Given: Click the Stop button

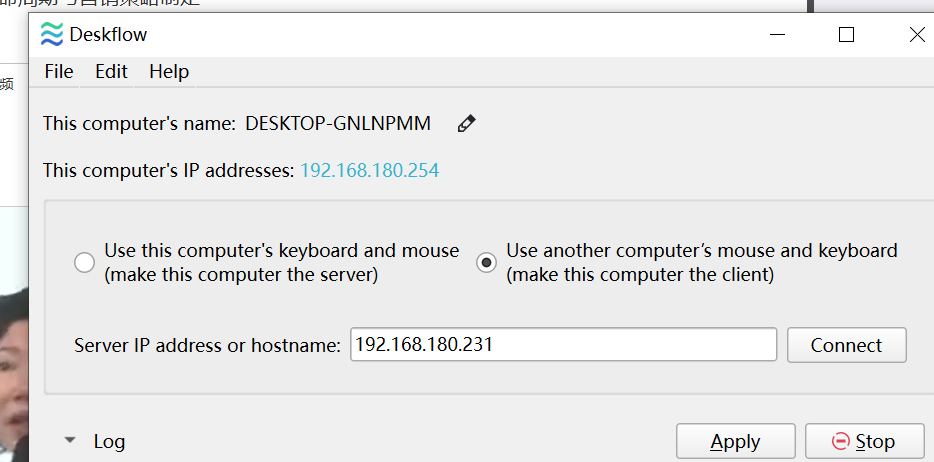Looking at the screenshot, I should pyautogui.click(x=864, y=442).
